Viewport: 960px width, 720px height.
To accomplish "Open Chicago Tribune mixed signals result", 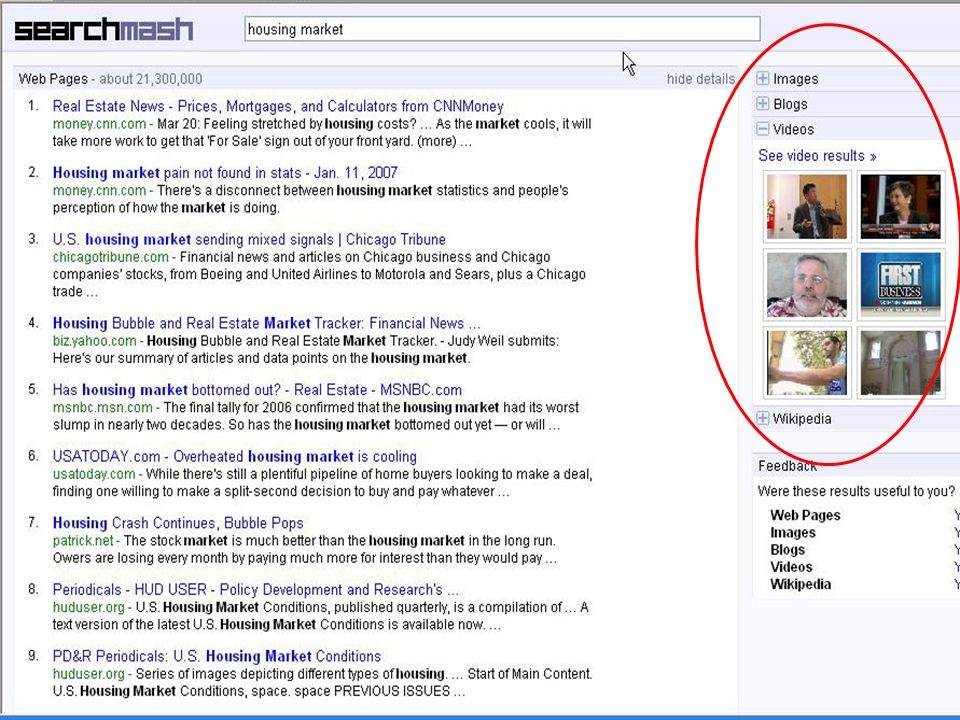I will (249, 239).
